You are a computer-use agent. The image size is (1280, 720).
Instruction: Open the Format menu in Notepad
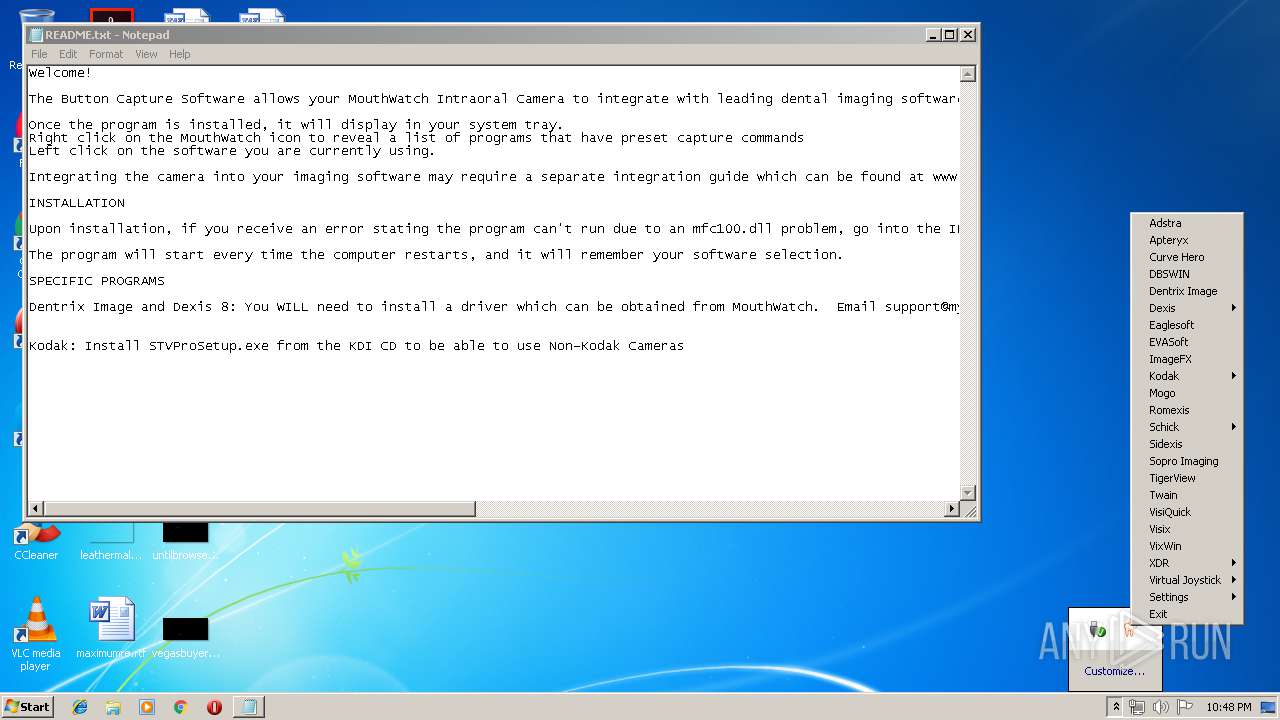click(x=106, y=54)
